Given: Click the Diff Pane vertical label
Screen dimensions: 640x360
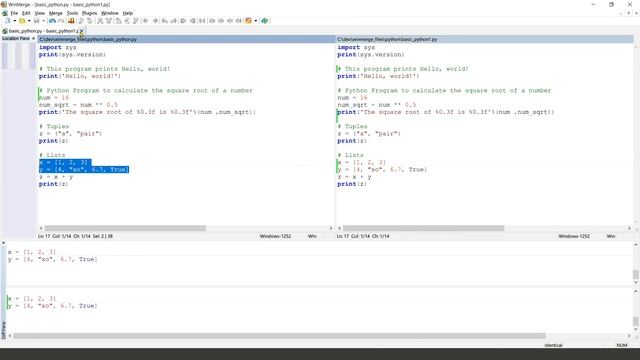Looking at the screenshot, I should point(4,330).
